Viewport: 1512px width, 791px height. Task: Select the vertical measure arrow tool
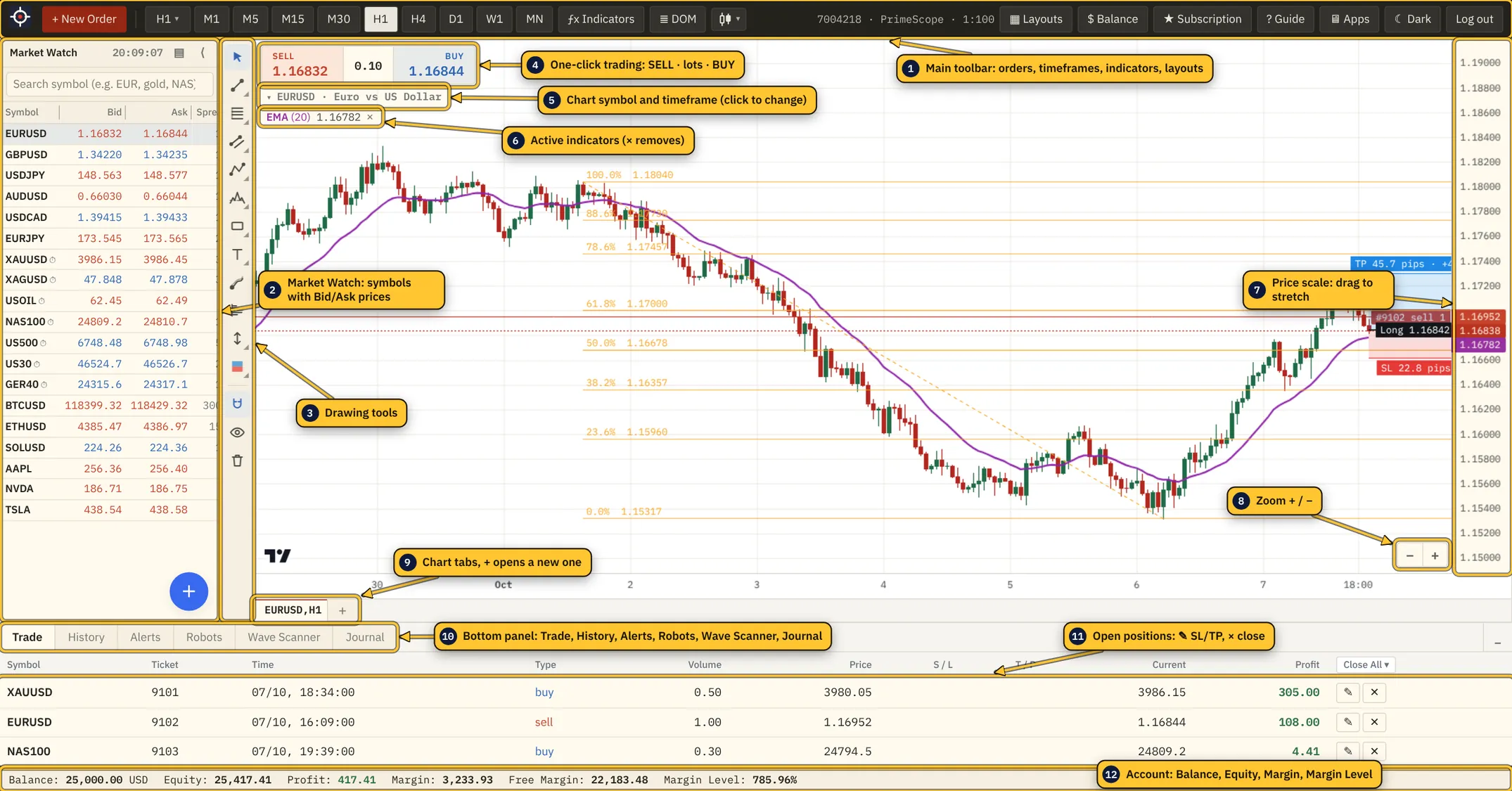237,339
